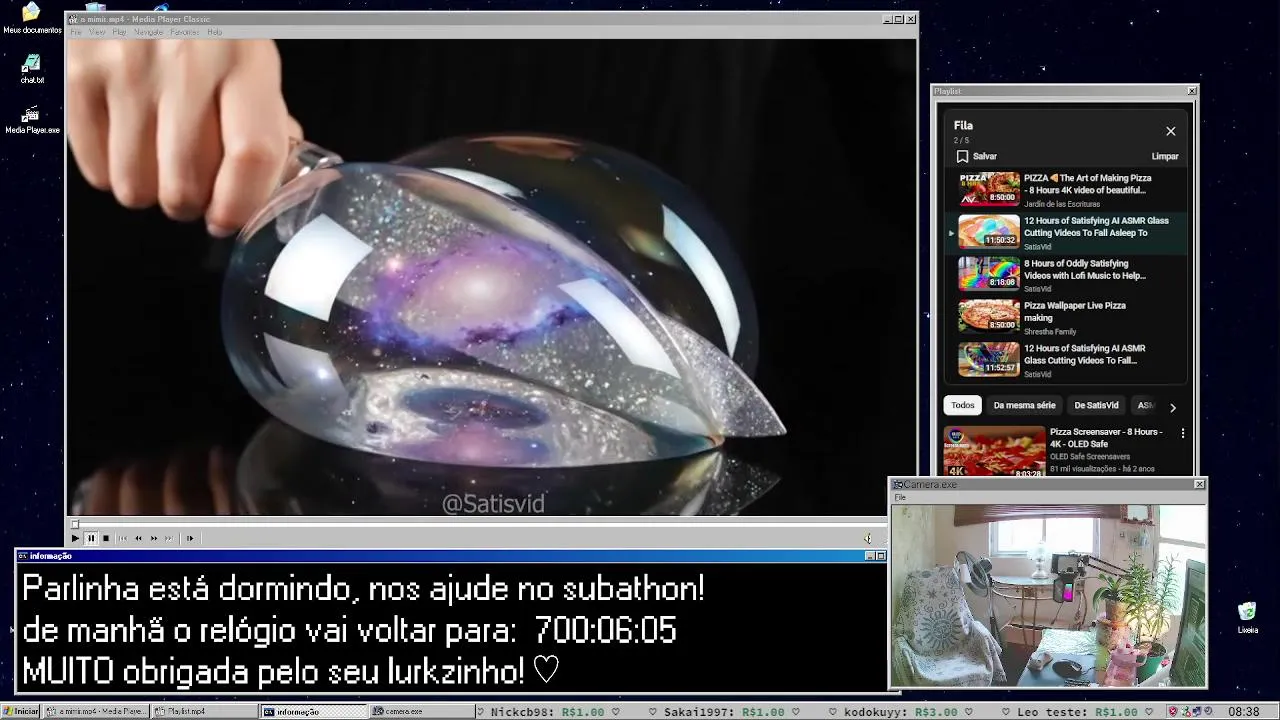The image size is (1280, 720).
Task: Close the Fila queue panel
Action: coord(1170,131)
